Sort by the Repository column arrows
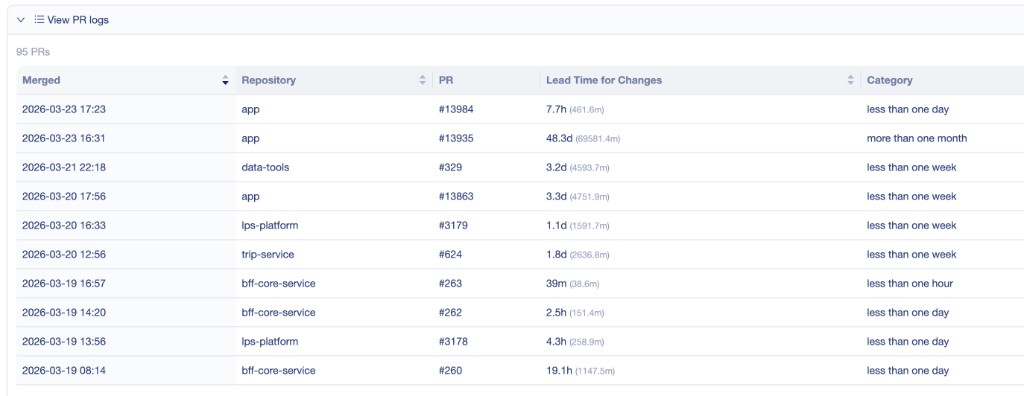 click(x=423, y=80)
